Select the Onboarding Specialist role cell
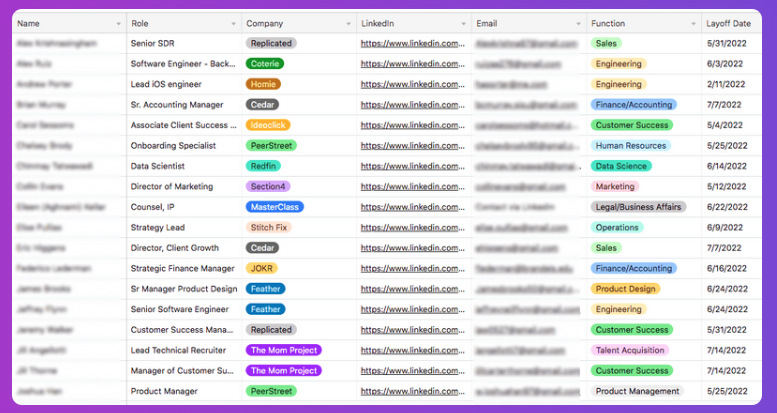The height and width of the screenshot is (413, 777). tap(184, 146)
